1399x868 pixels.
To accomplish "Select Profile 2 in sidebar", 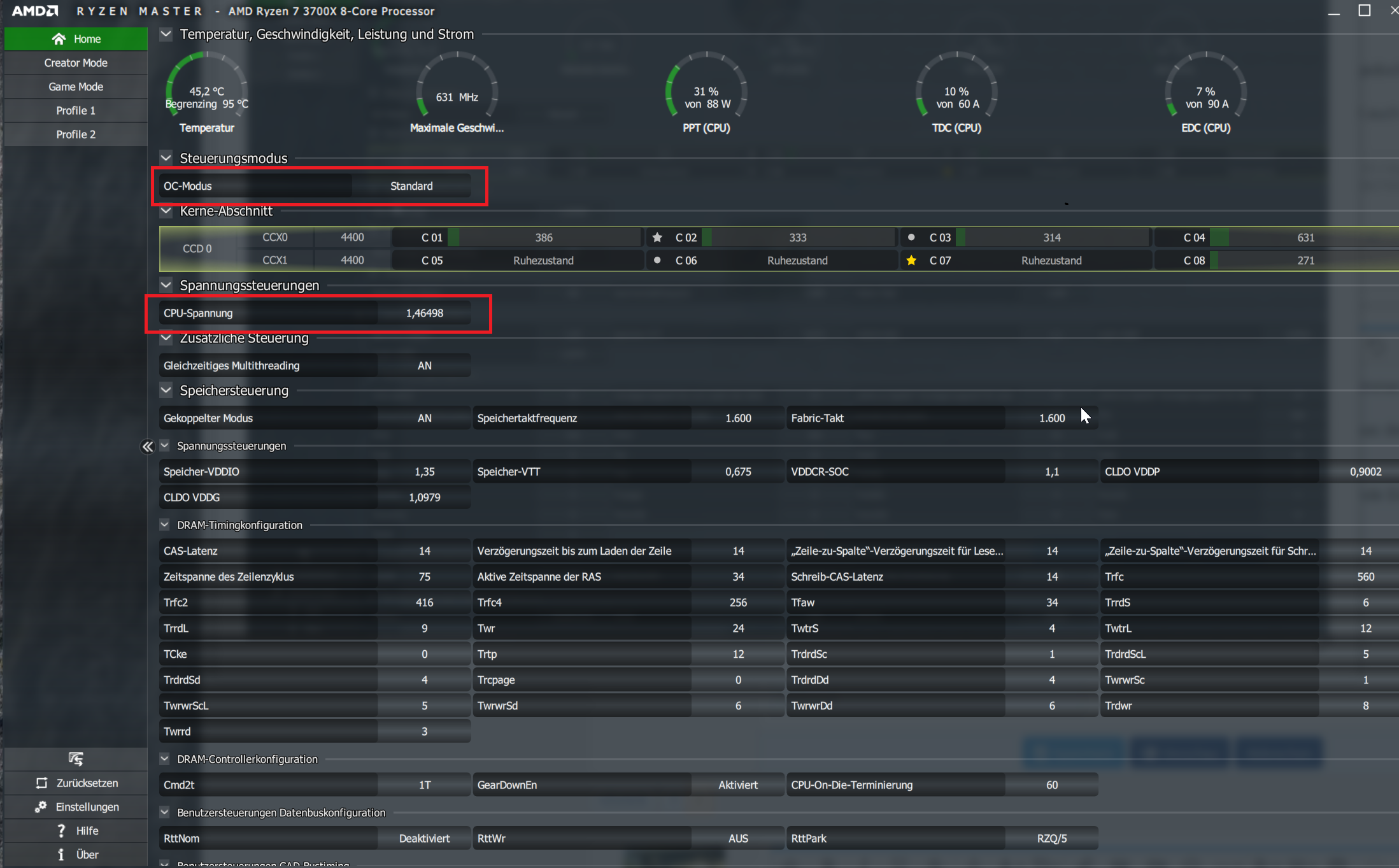I will 76,134.
